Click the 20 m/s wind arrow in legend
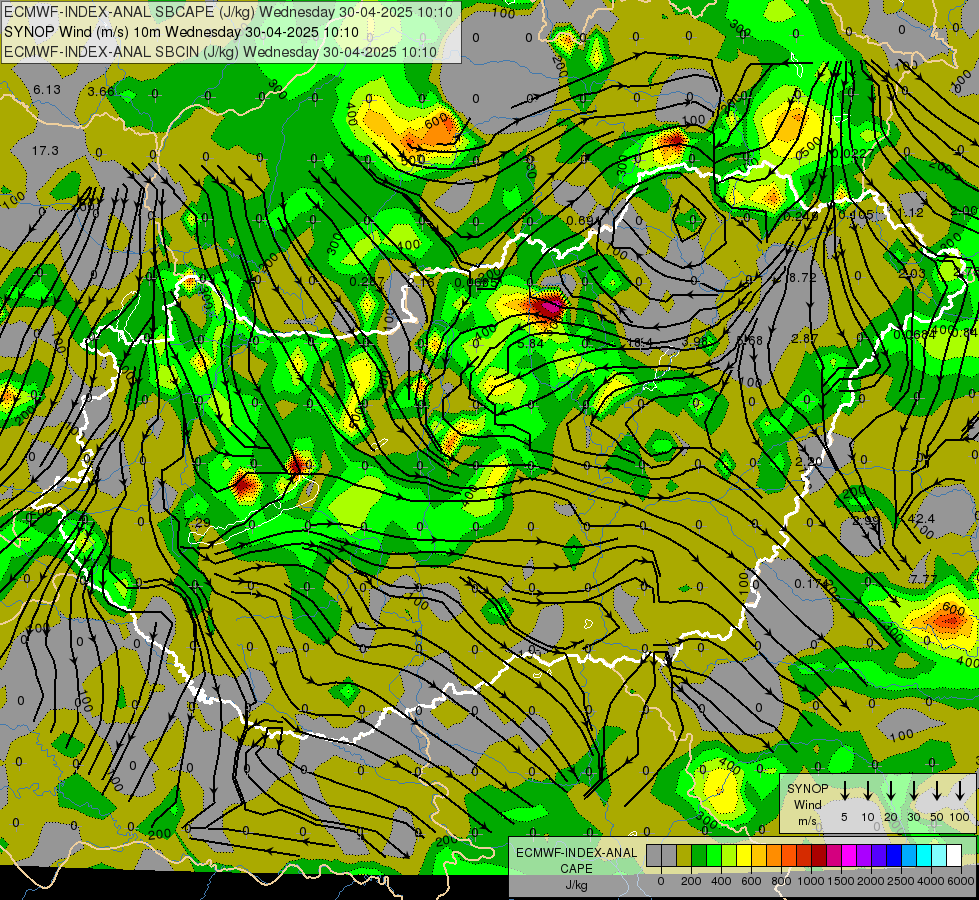This screenshot has width=979, height=900. click(891, 791)
